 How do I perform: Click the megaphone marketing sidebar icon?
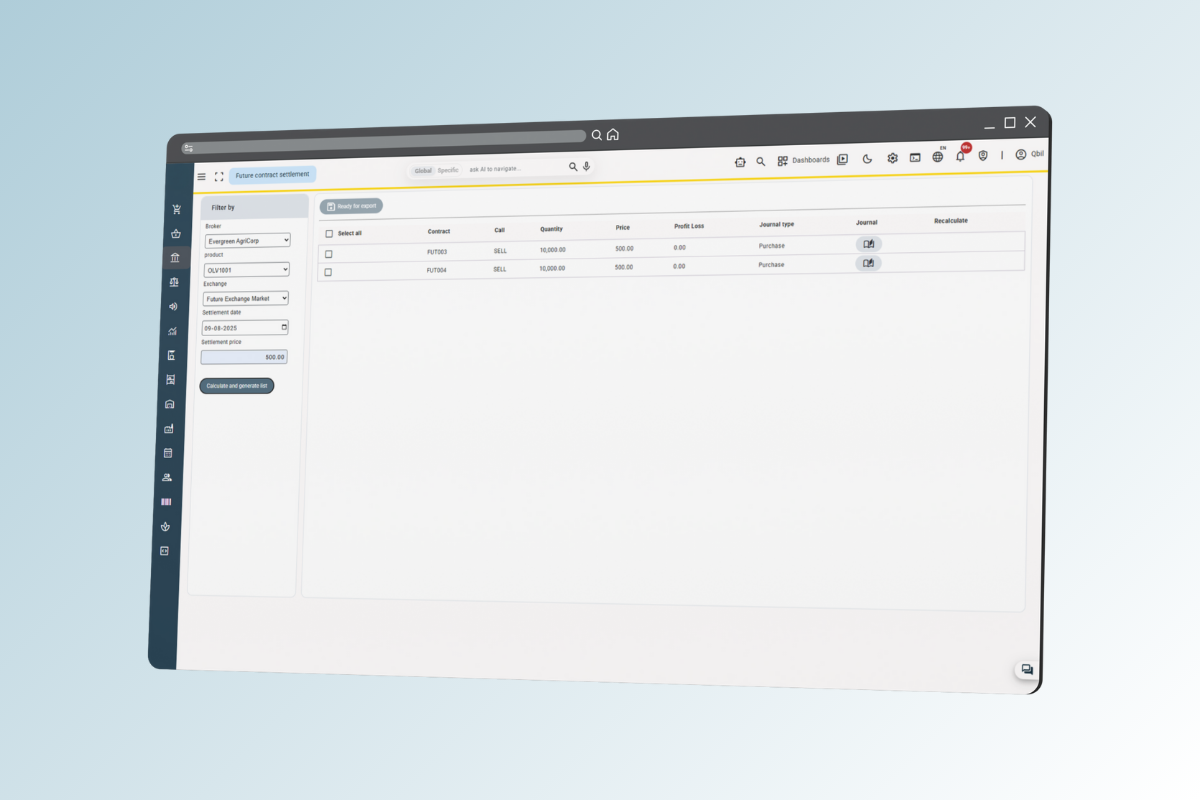(173, 306)
